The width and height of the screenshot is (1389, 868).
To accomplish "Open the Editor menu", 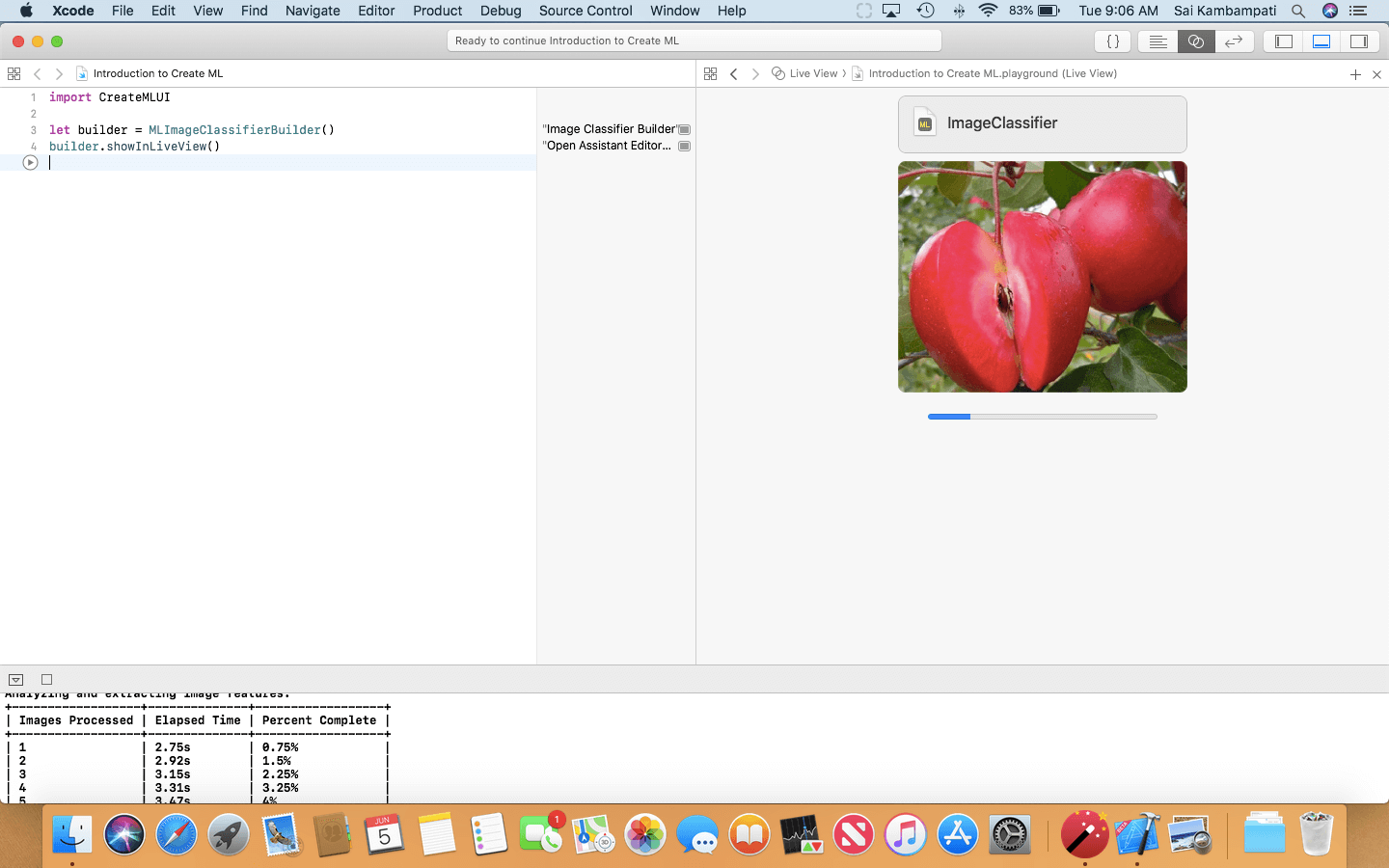I will point(375,11).
